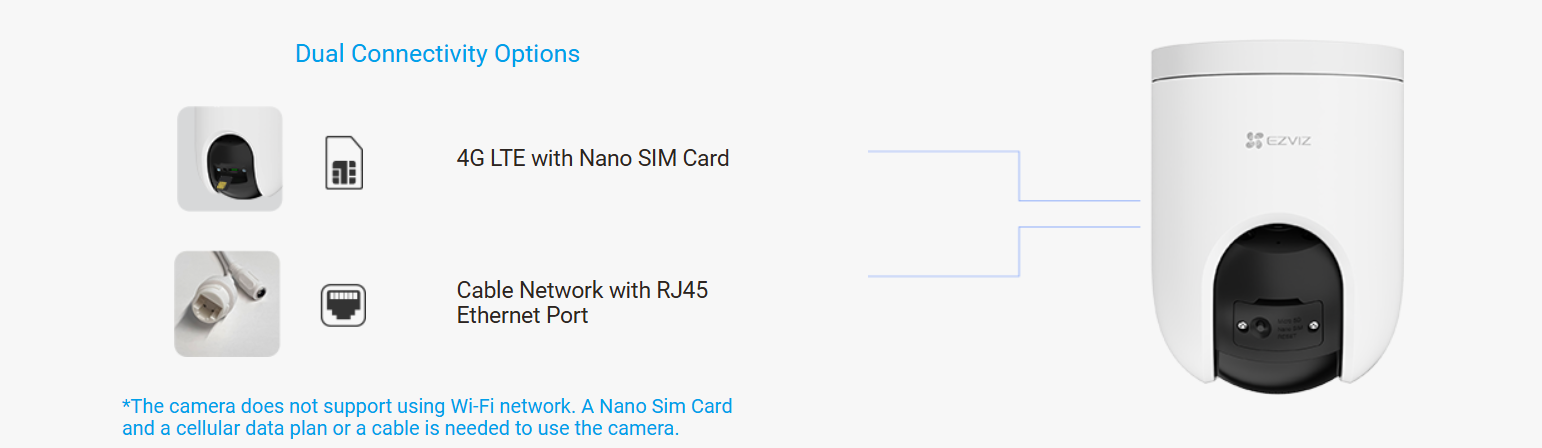This screenshot has height=448, width=1542.
Task: Click the RJ45 Ethernet port icon
Action: (x=343, y=305)
